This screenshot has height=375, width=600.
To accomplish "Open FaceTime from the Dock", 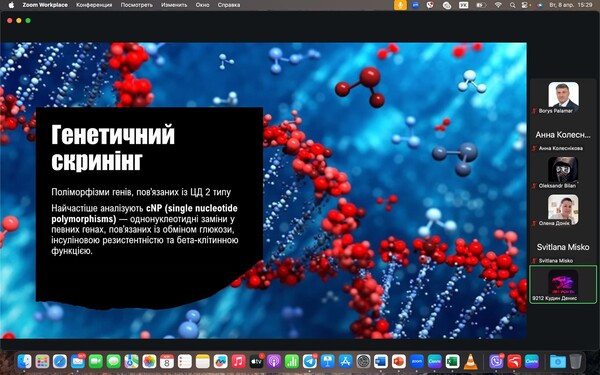I will click(96, 361).
